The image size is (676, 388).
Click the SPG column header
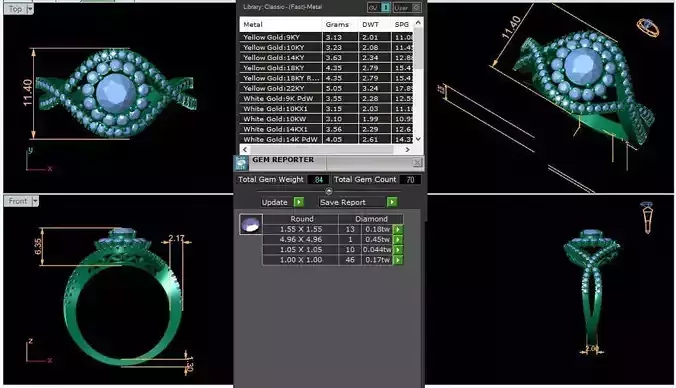coord(402,25)
